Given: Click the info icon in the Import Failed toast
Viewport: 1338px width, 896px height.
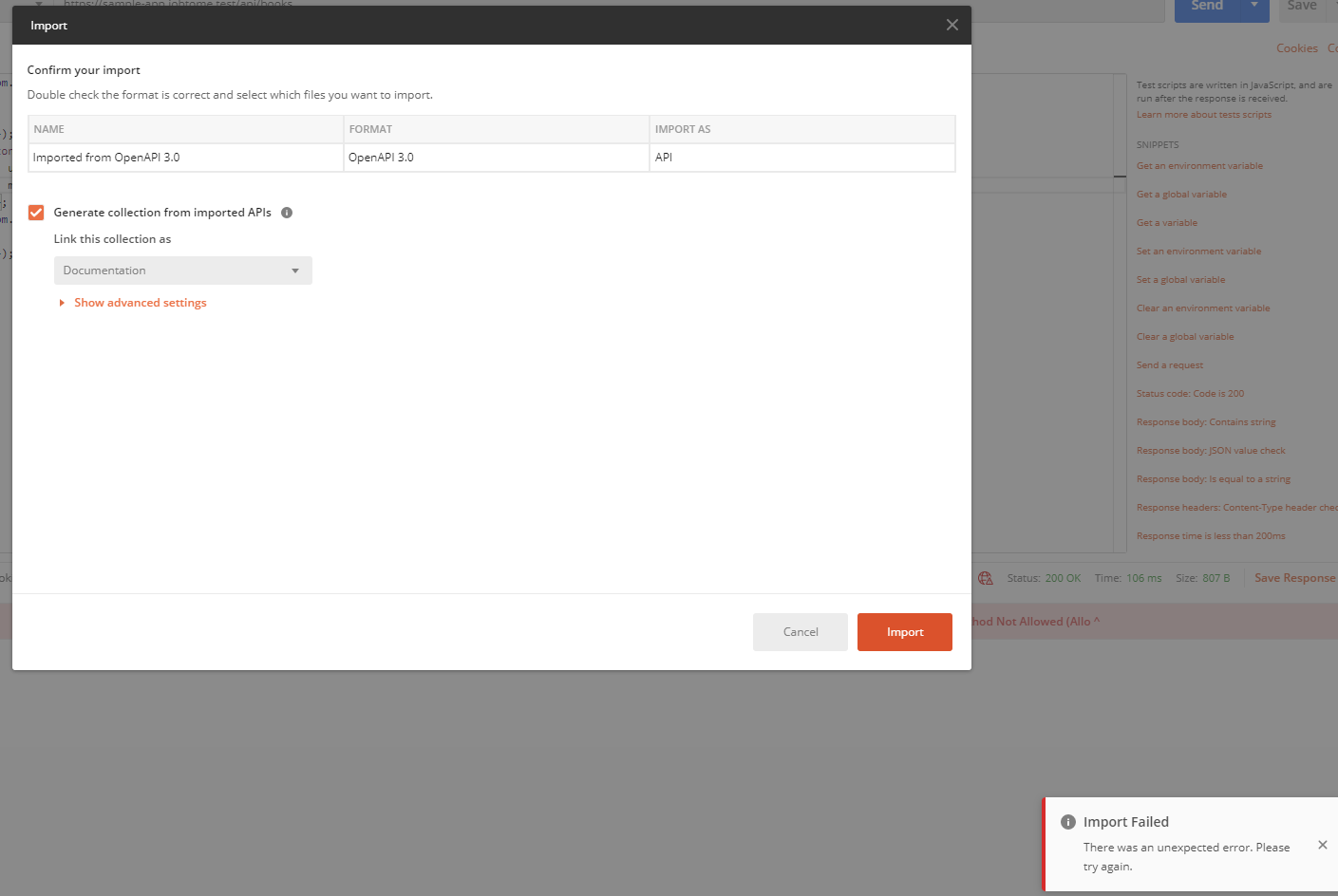Looking at the screenshot, I should (1068, 822).
